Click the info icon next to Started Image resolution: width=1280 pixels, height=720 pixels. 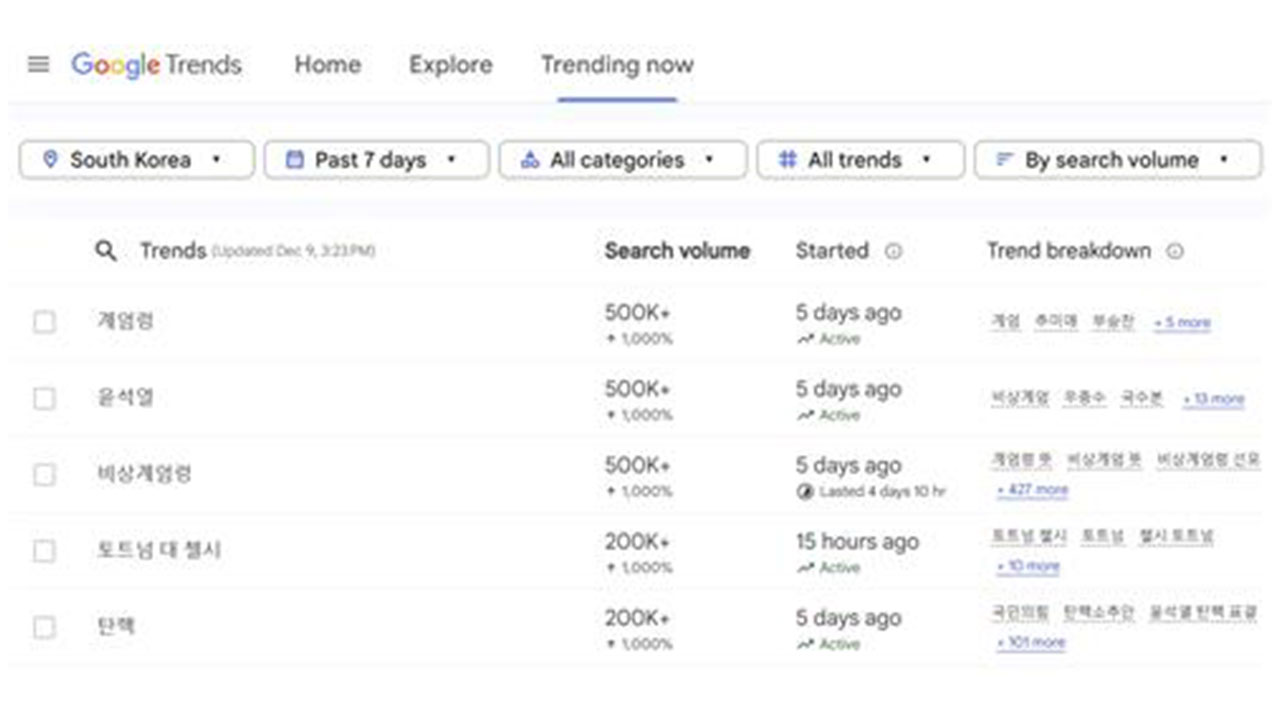(x=893, y=251)
